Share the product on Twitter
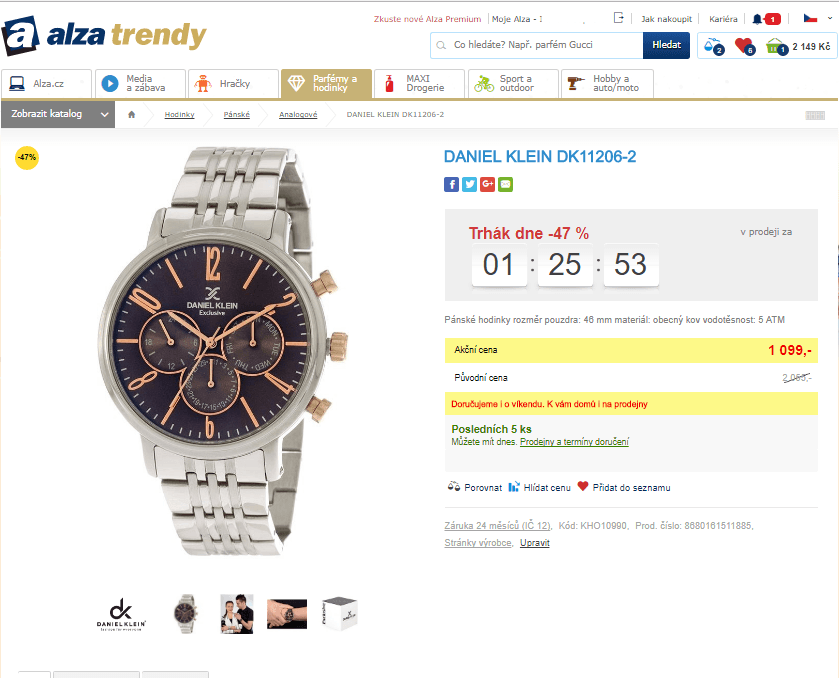This screenshot has height=678, width=839. click(469, 184)
